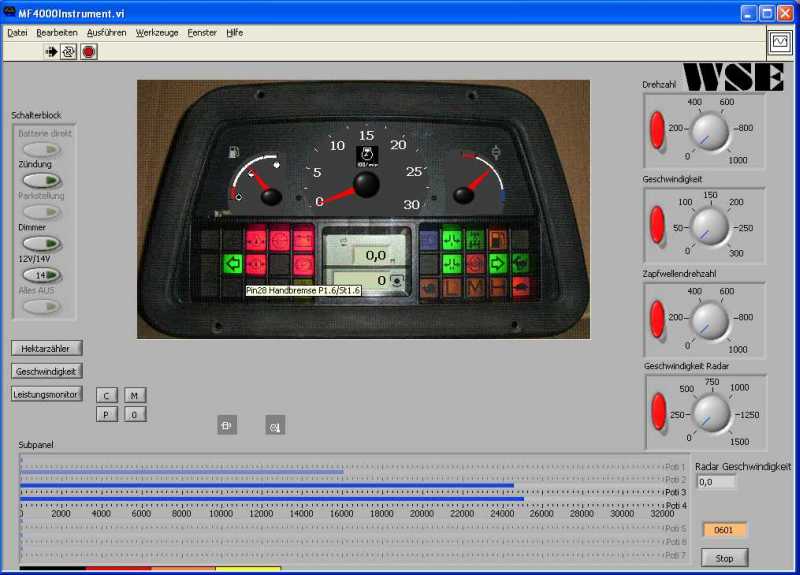Click the Radar Geschwindigkeit input field
800x575 pixels.
(716, 482)
